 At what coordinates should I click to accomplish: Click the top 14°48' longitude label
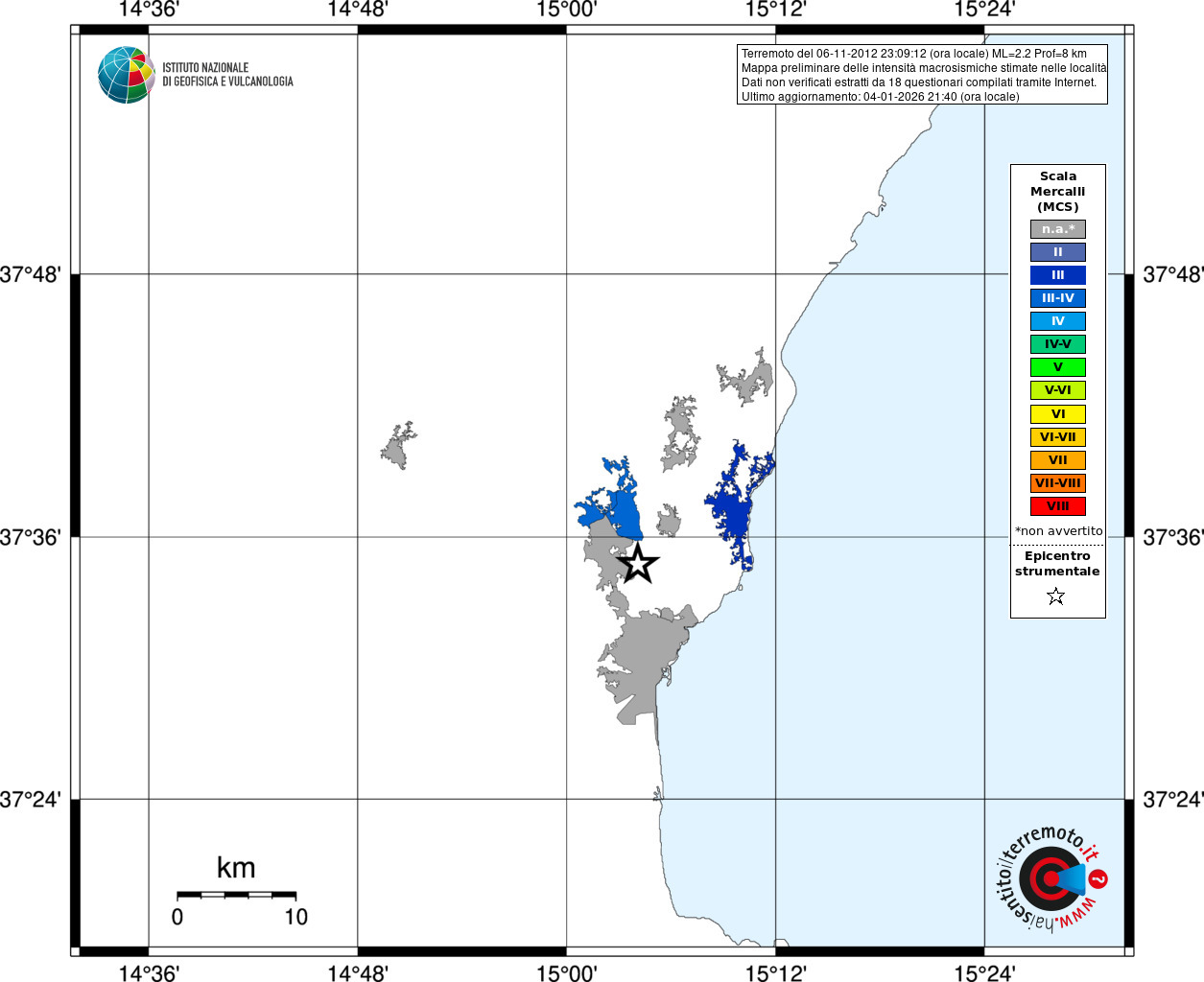pos(358,10)
